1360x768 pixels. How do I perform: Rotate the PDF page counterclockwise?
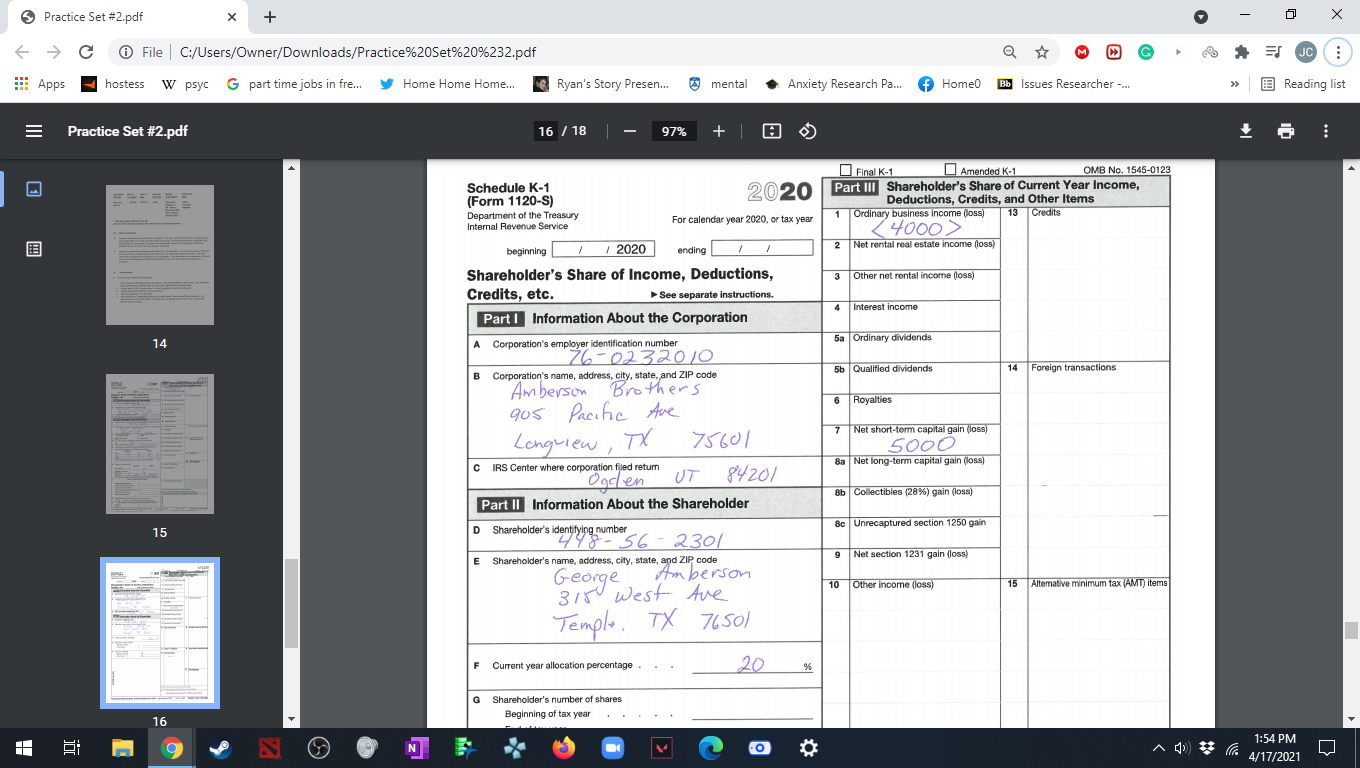(x=808, y=130)
